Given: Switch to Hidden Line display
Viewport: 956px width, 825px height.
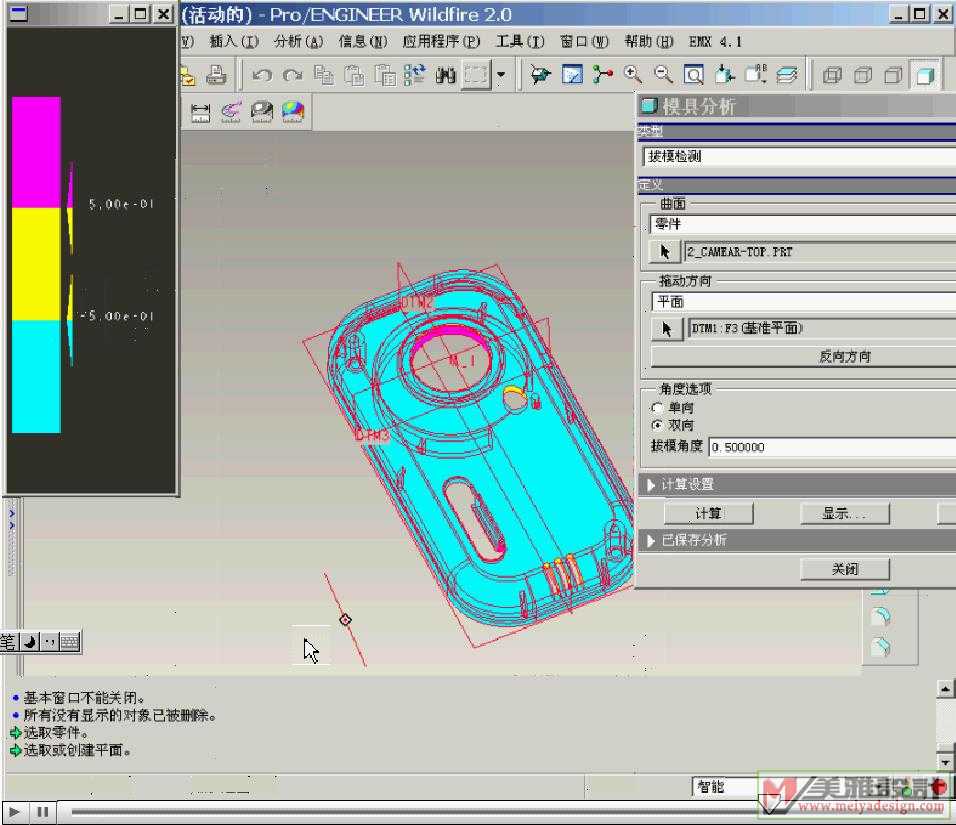Looking at the screenshot, I should click(863, 76).
